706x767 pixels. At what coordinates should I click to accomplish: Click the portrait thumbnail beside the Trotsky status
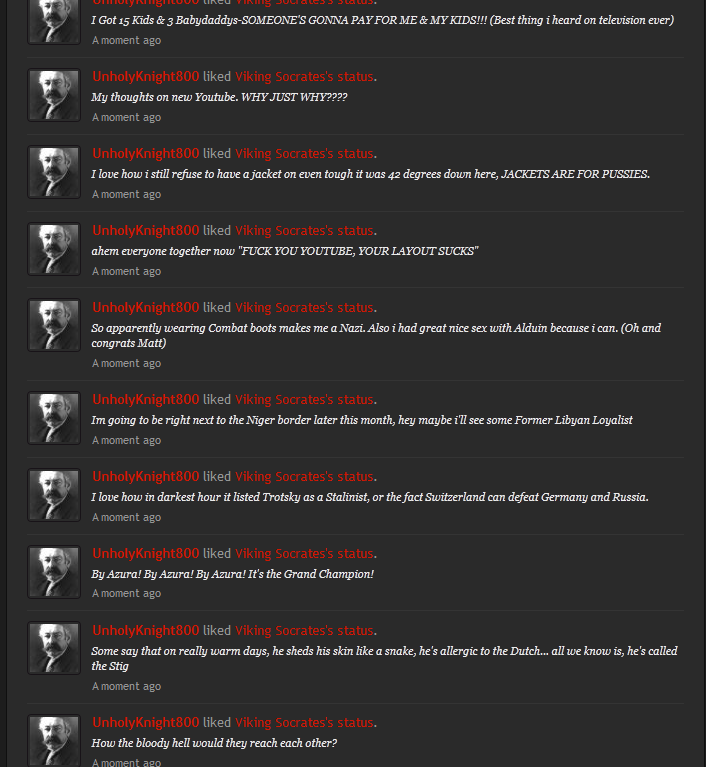tap(54, 495)
